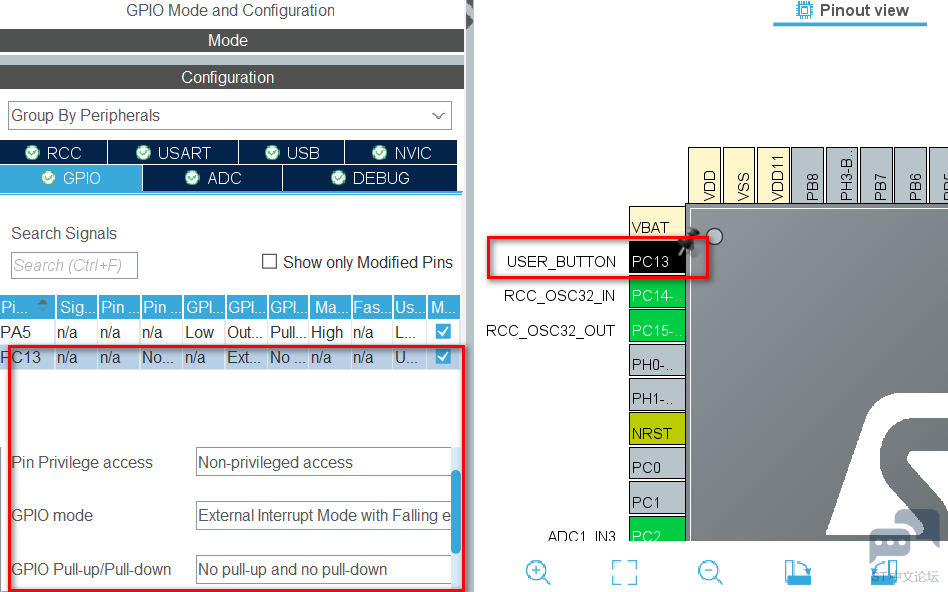The height and width of the screenshot is (592, 948).
Task: Click the RCC_OSC32_OUT pin label
Action: (550, 331)
